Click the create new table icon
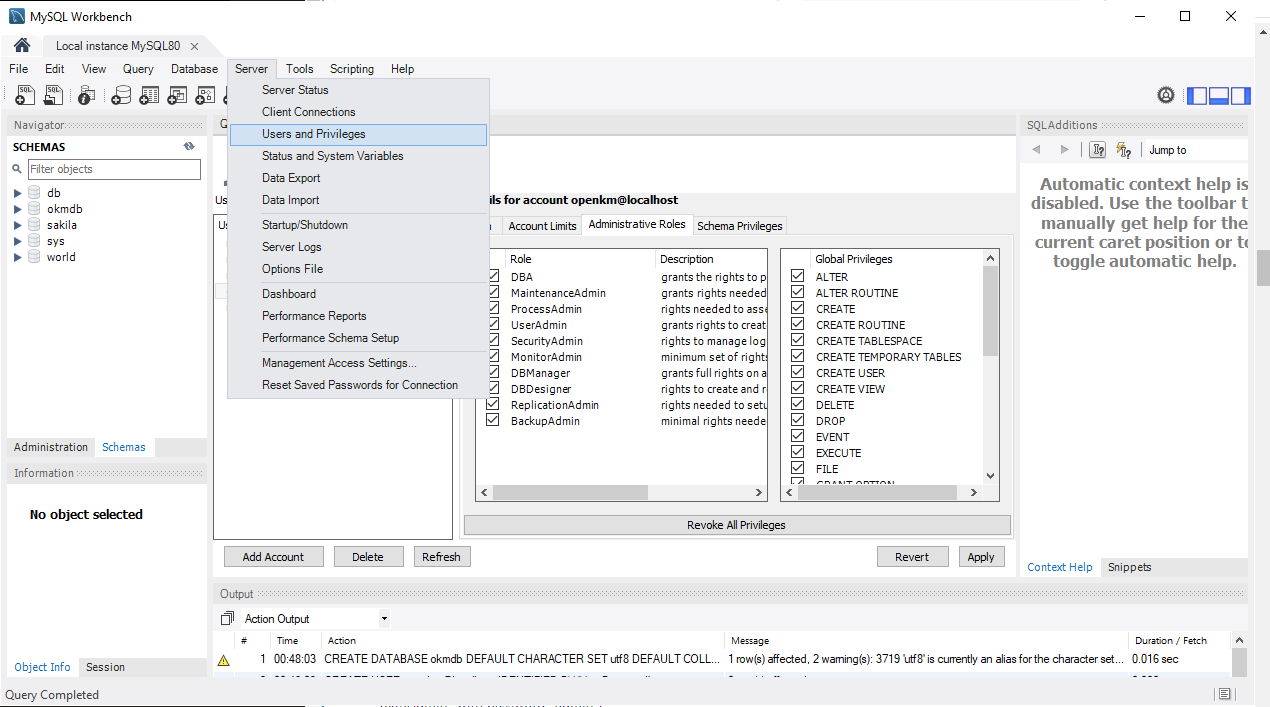The height and width of the screenshot is (707, 1270). coord(149,96)
